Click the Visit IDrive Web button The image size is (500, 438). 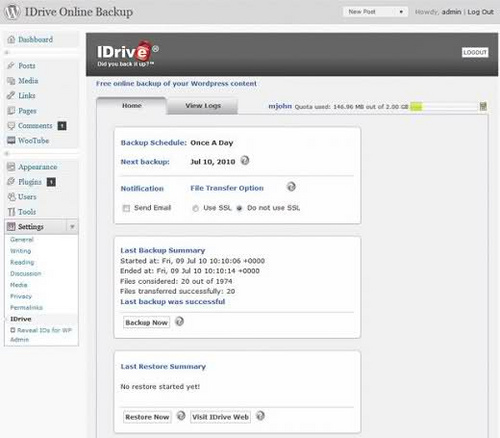pyautogui.click(x=220, y=417)
